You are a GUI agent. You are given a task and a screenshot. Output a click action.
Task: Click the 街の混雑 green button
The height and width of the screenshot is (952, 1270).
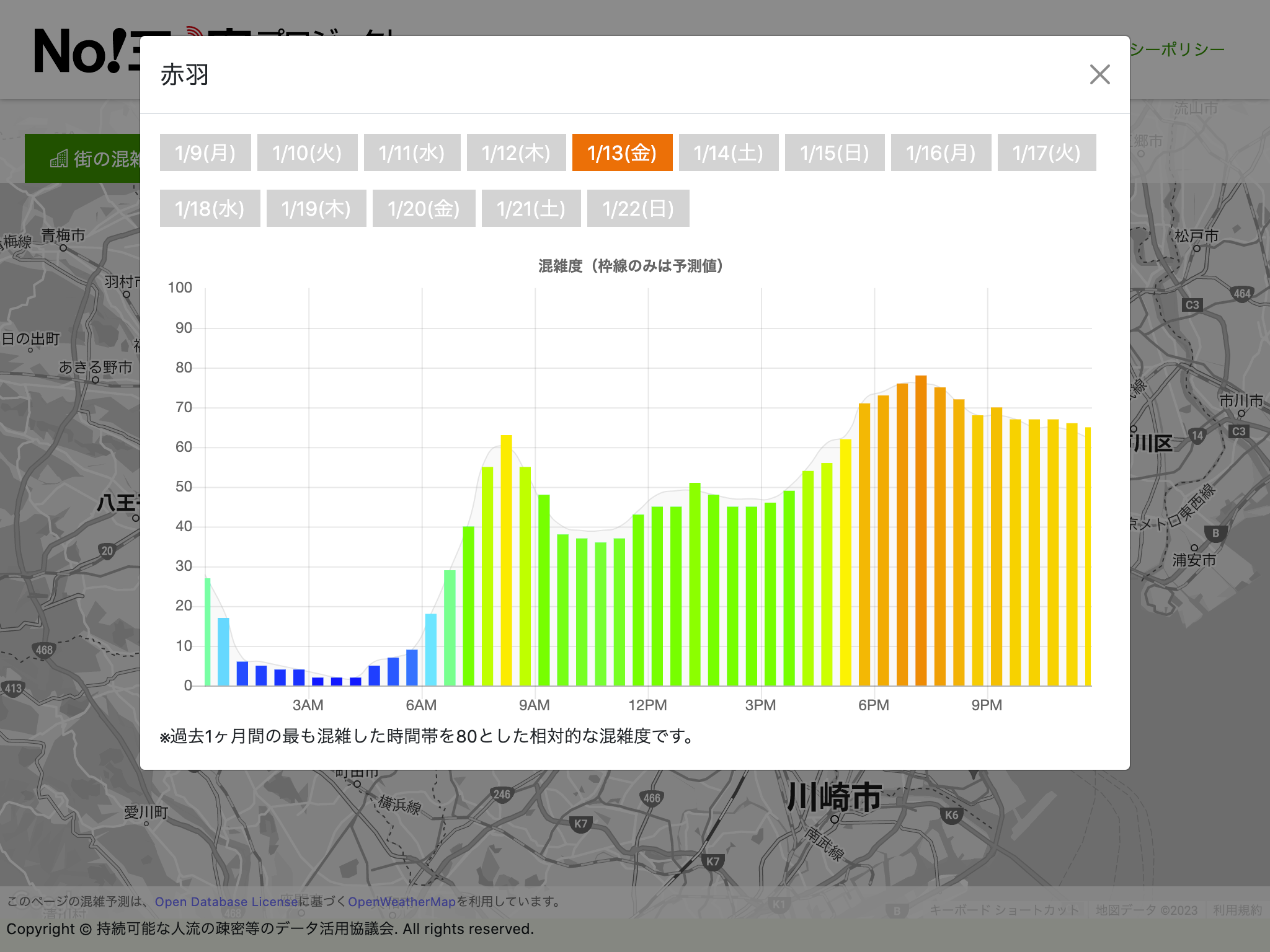pos(82,159)
